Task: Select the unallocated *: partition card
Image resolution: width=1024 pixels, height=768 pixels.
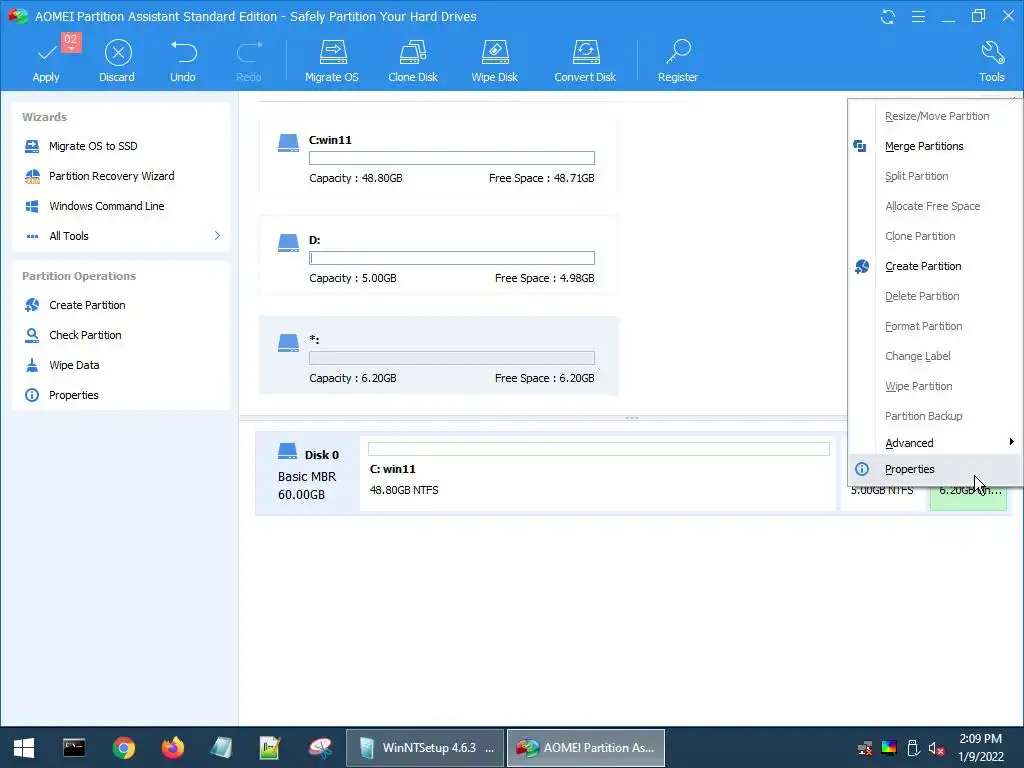Action: tap(438, 355)
